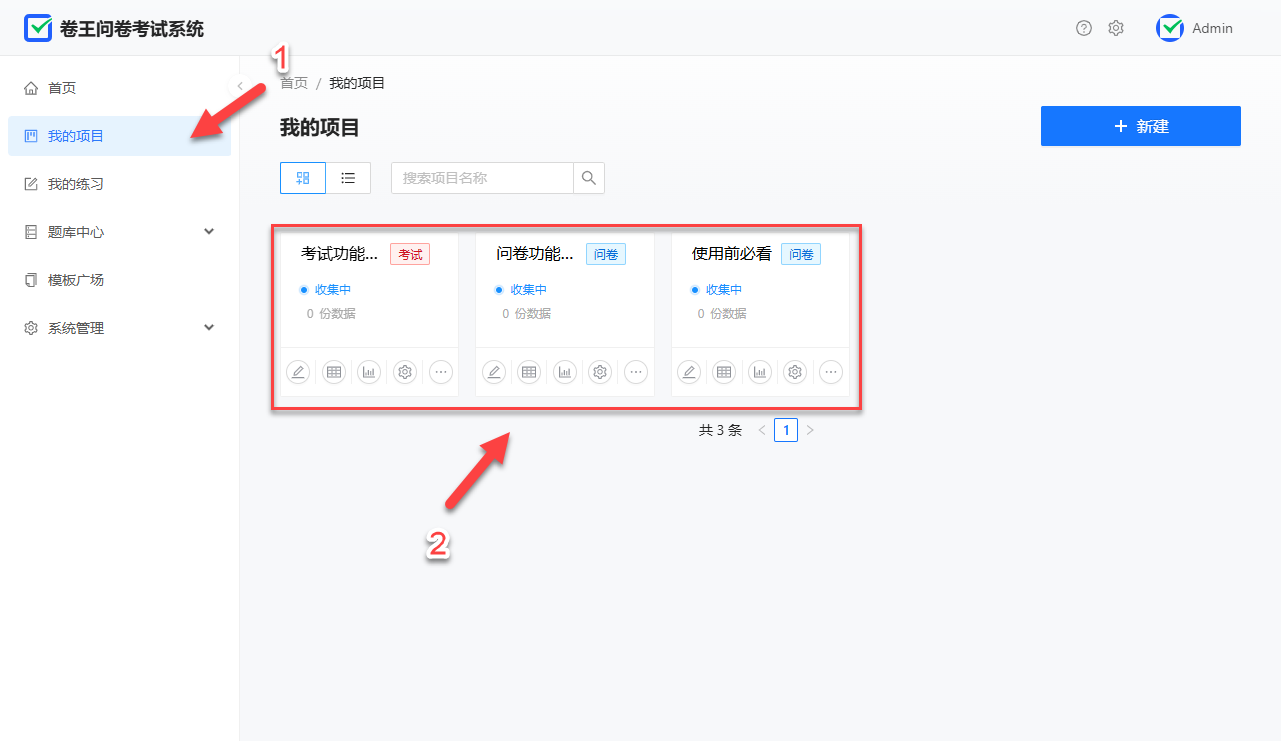Viewport: 1281px width, 741px height.
Task: Open the data table icon on 考试功能 card
Action: point(334,372)
